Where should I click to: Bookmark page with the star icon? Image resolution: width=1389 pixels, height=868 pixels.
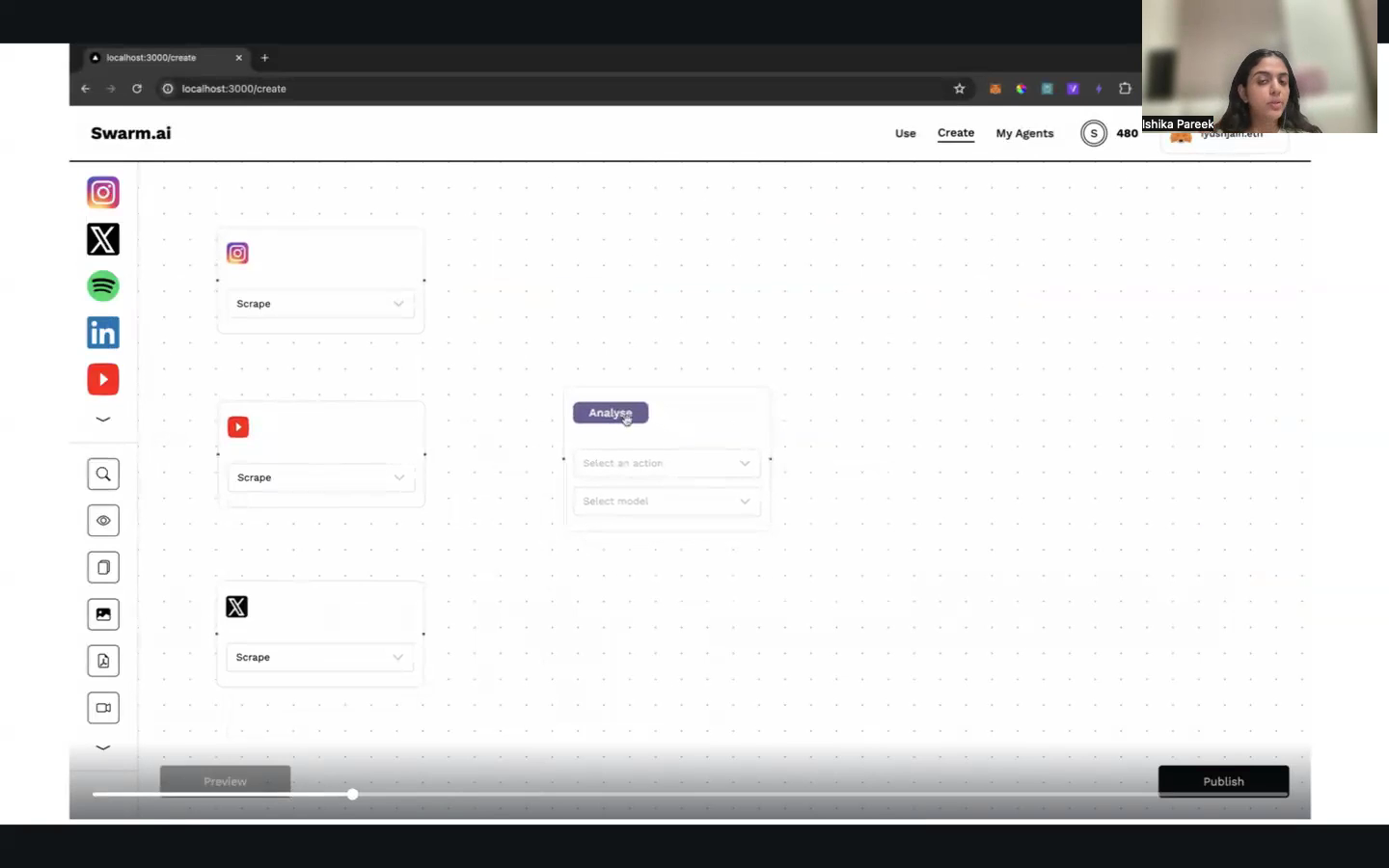click(959, 89)
